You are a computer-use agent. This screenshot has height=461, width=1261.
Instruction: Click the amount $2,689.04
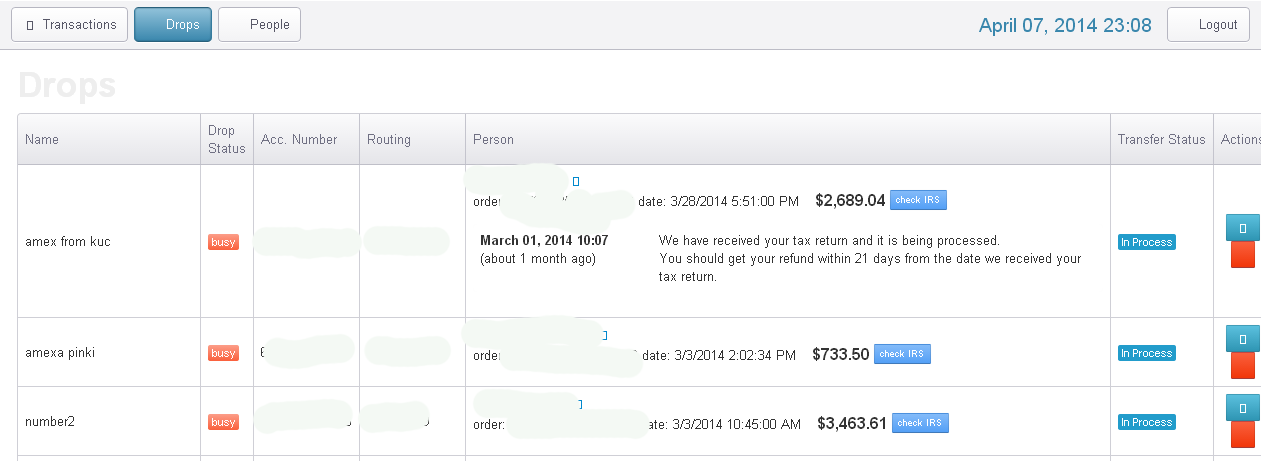click(850, 200)
